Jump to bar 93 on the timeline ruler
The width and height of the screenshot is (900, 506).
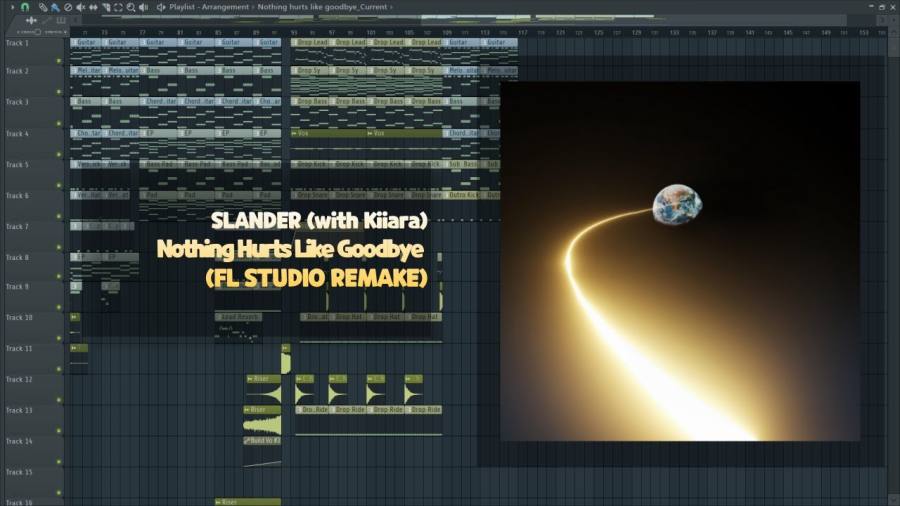294,33
